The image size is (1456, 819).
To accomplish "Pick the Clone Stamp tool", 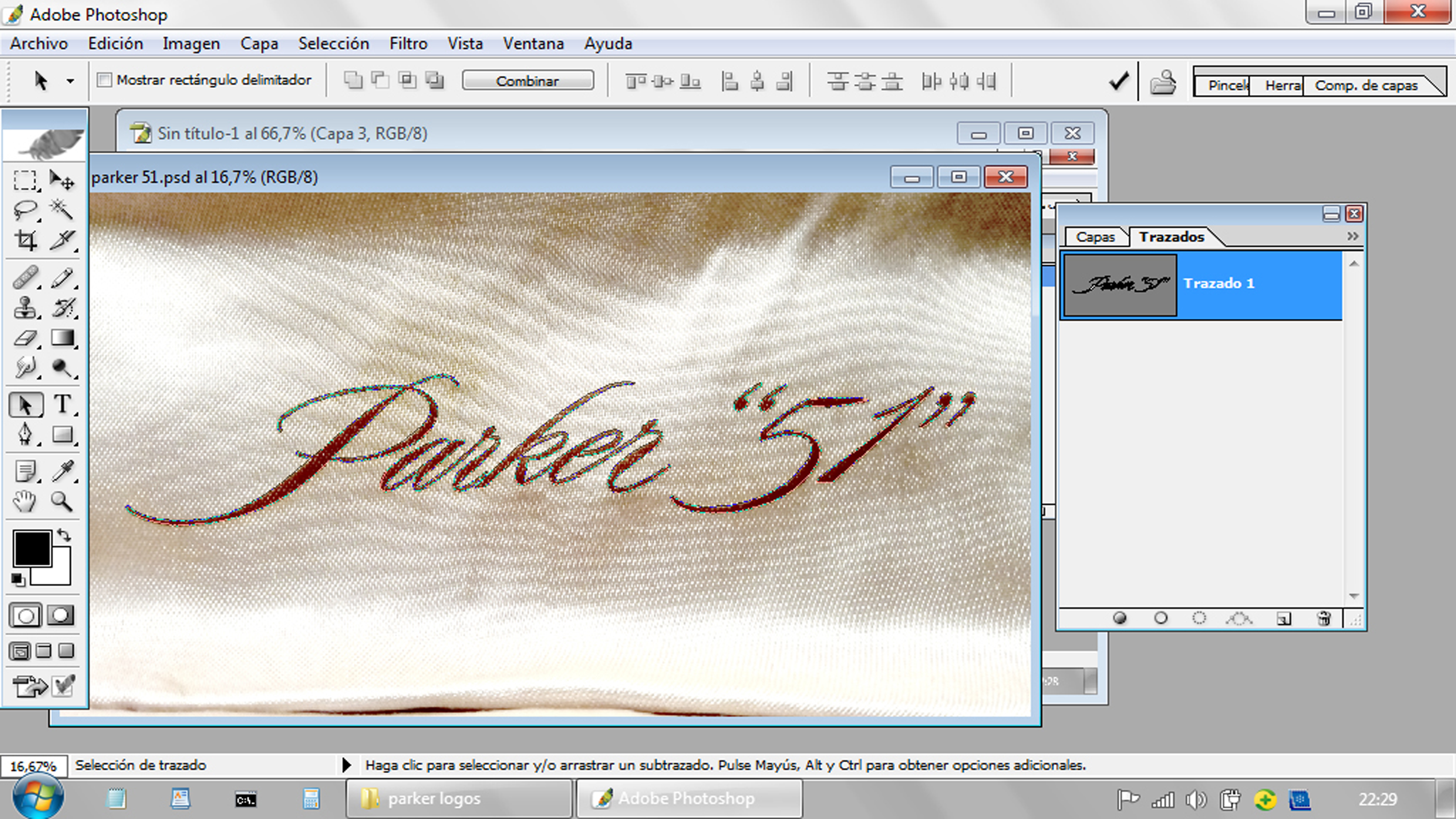I will [x=25, y=308].
